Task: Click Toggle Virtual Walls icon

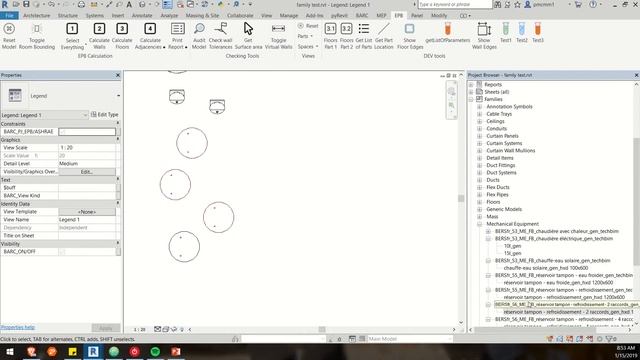Action: click(x=278, y=29)
